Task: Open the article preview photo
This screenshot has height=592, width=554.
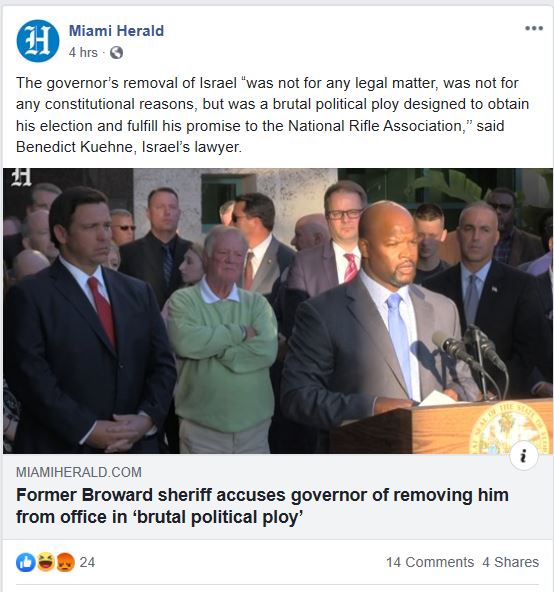Action: (278, 311)
